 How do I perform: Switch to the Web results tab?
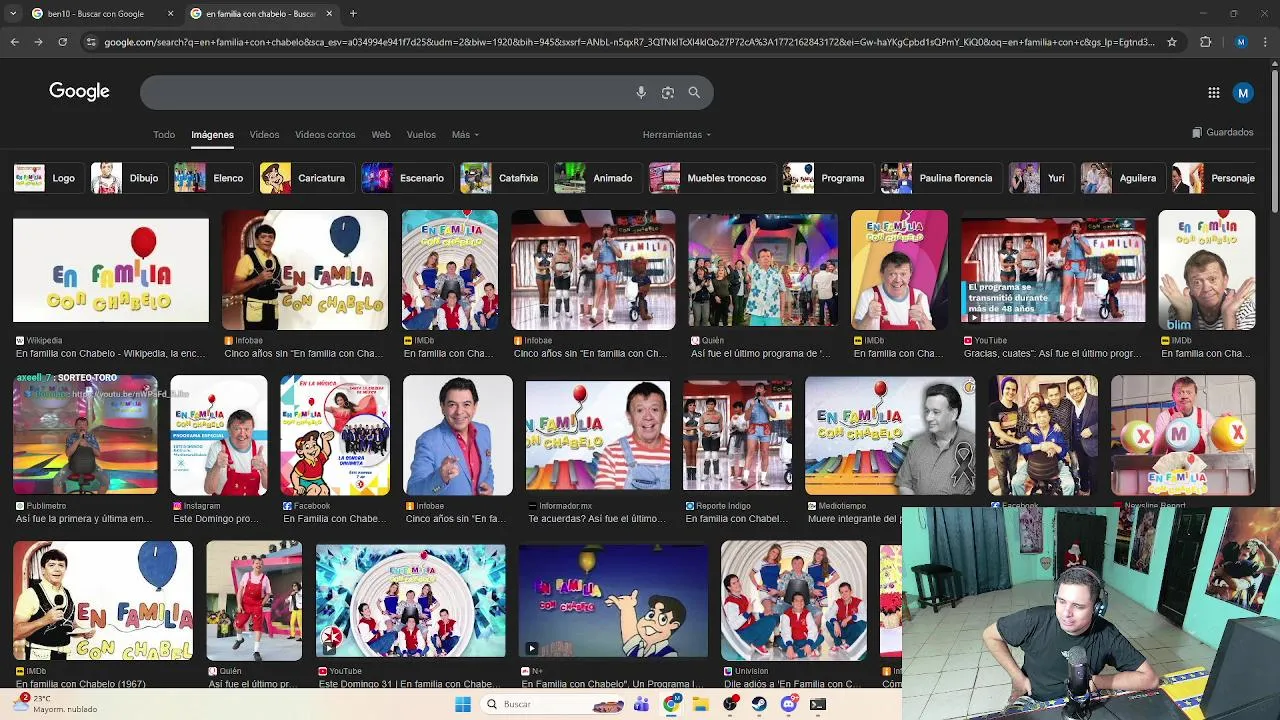pos(381,134)
